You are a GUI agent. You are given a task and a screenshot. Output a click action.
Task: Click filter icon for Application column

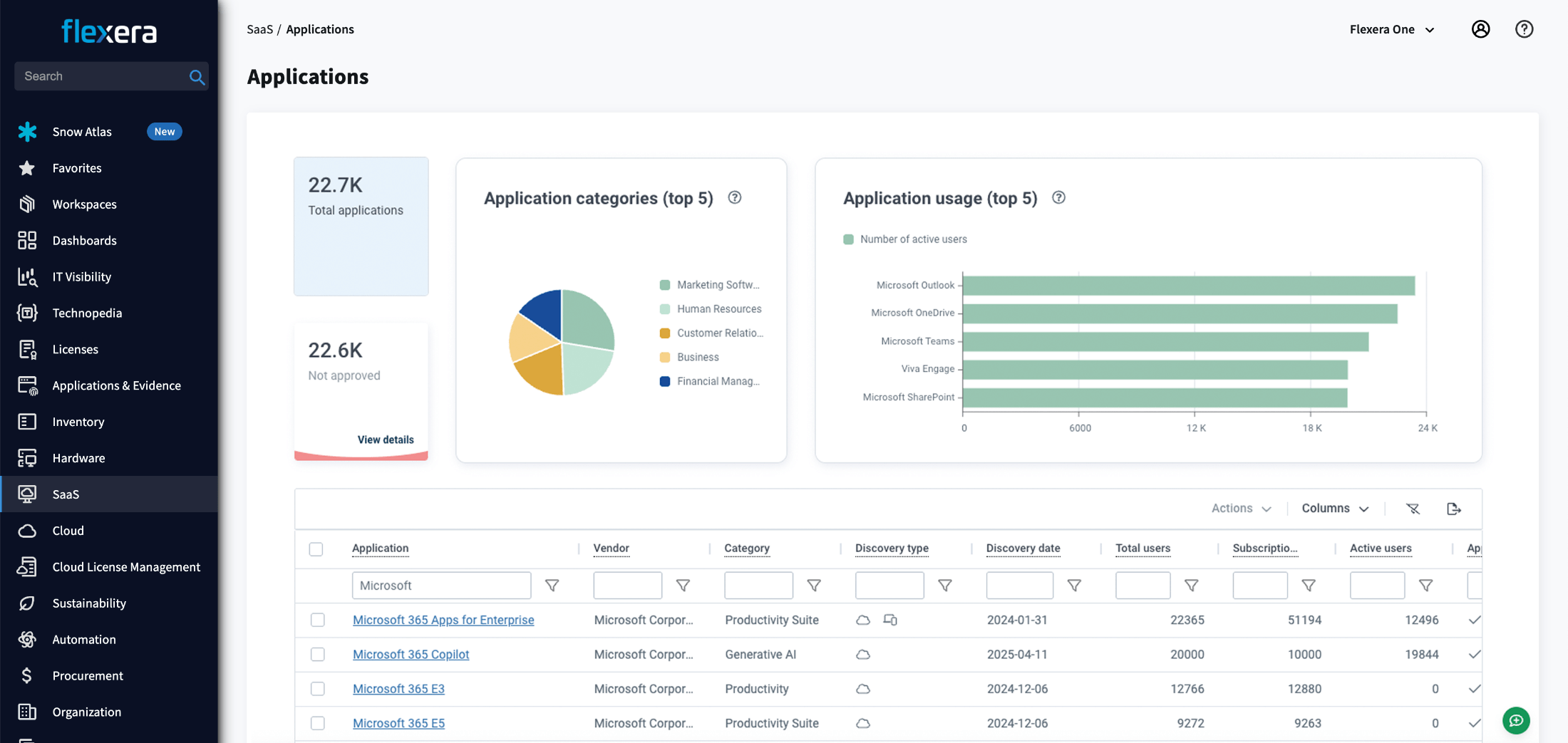(552, 586)
